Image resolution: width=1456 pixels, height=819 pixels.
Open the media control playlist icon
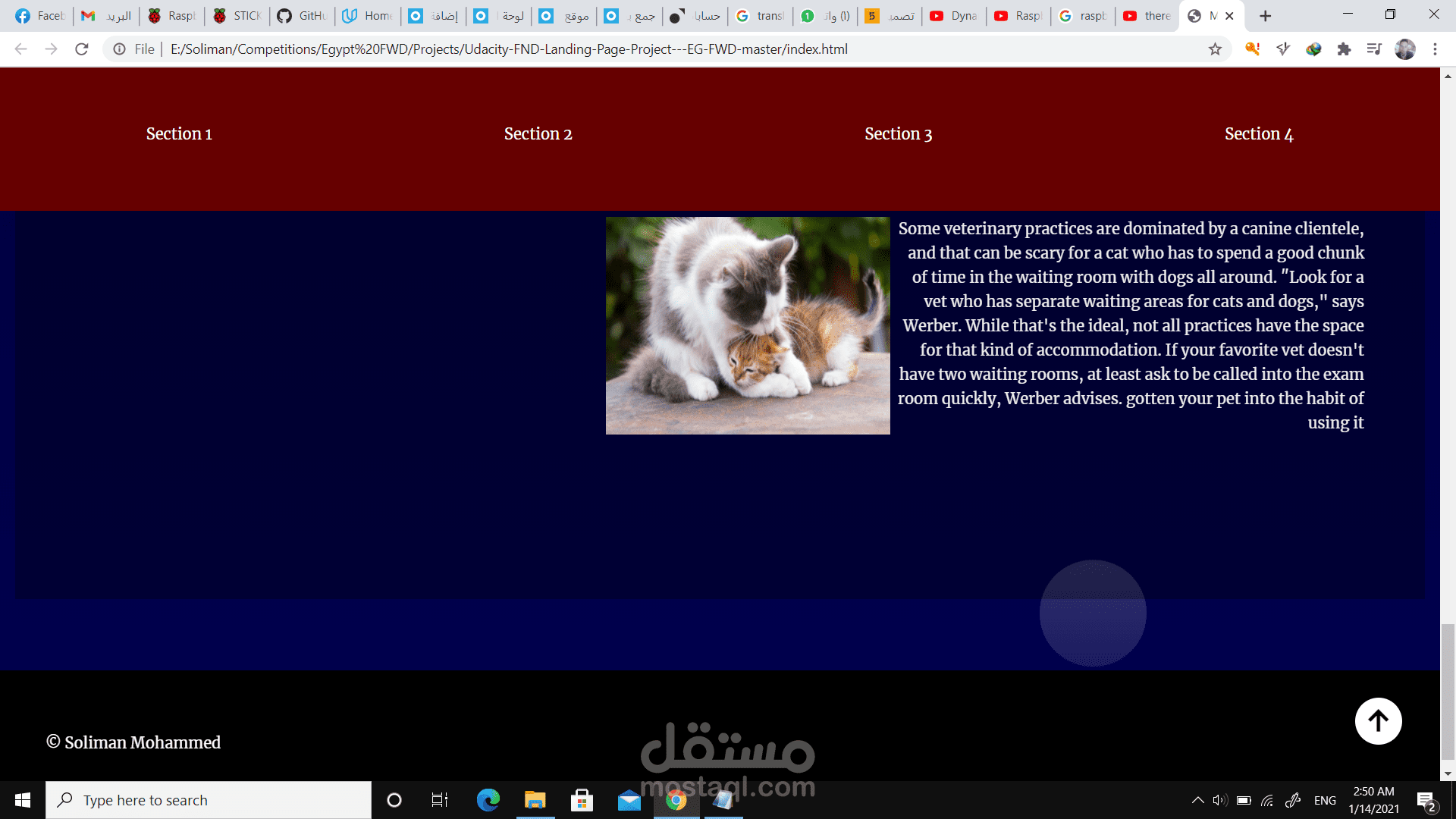[x=1374, y=49]
